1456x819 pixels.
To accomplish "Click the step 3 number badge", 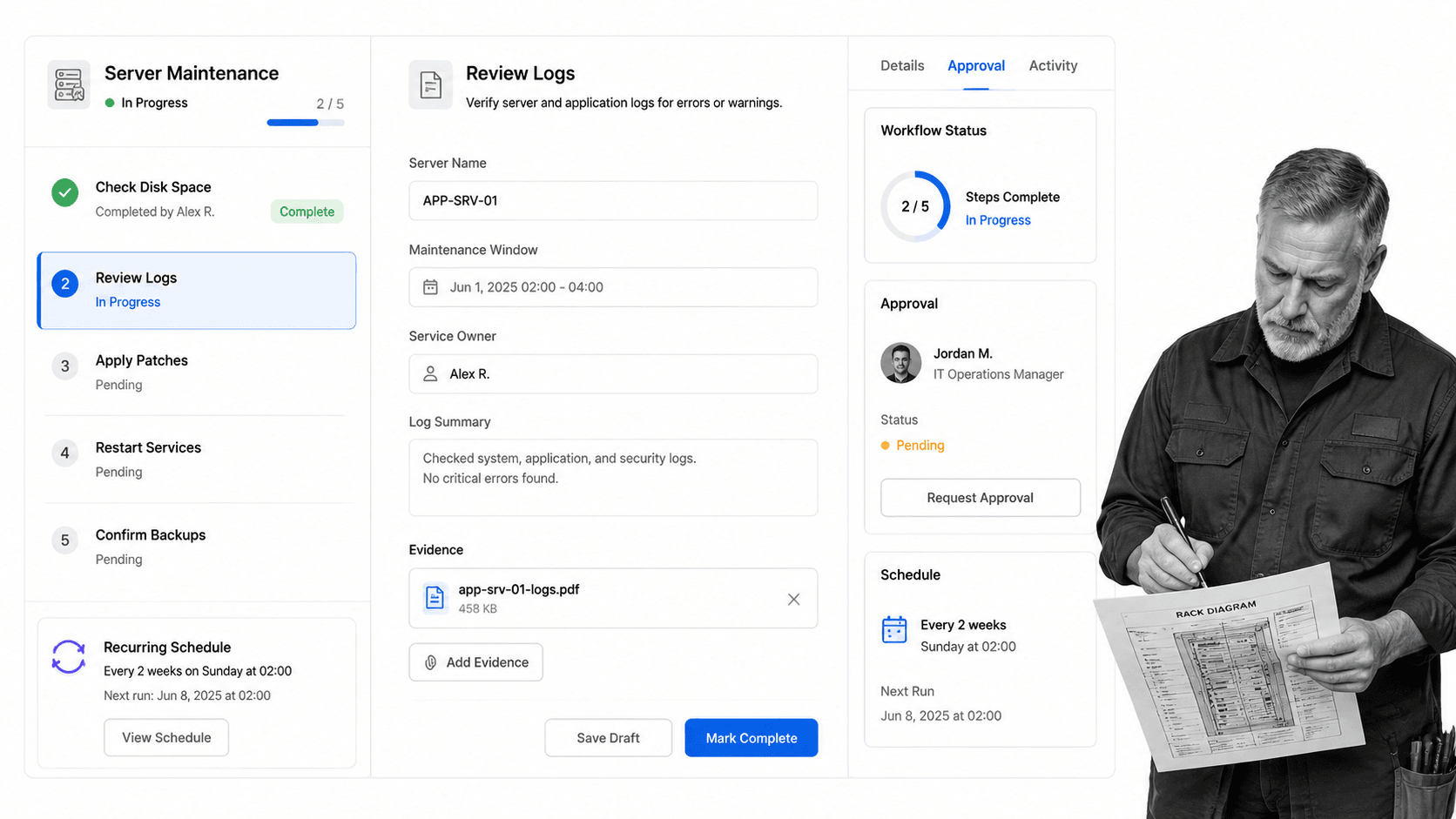I will point(64,366).
